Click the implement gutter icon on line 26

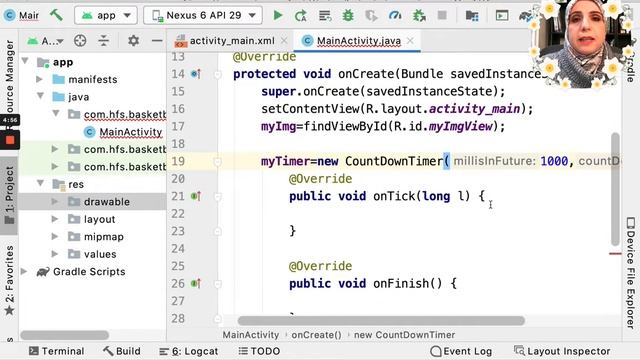[x=196, y=283]
